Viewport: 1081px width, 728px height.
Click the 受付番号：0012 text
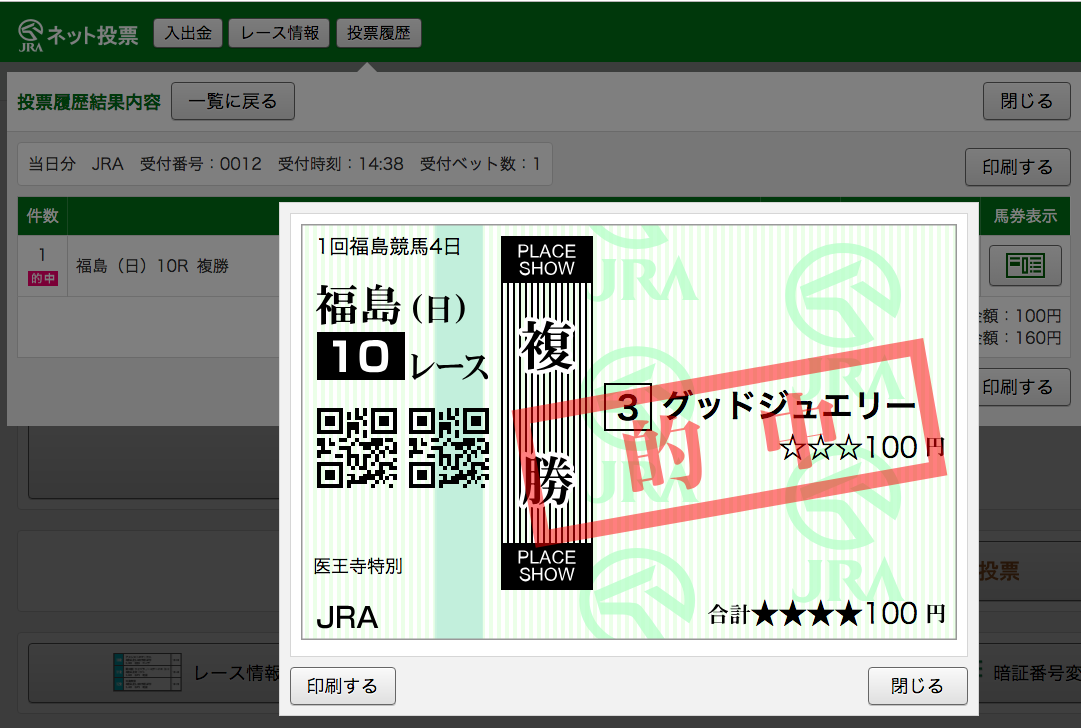tap(201, 164)
